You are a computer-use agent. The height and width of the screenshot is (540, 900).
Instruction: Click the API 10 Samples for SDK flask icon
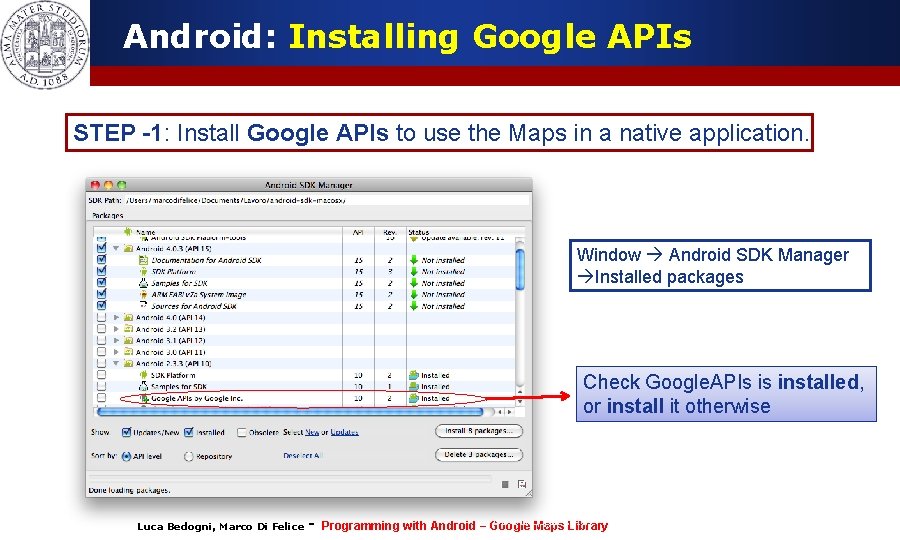click(x=143, y=386)
